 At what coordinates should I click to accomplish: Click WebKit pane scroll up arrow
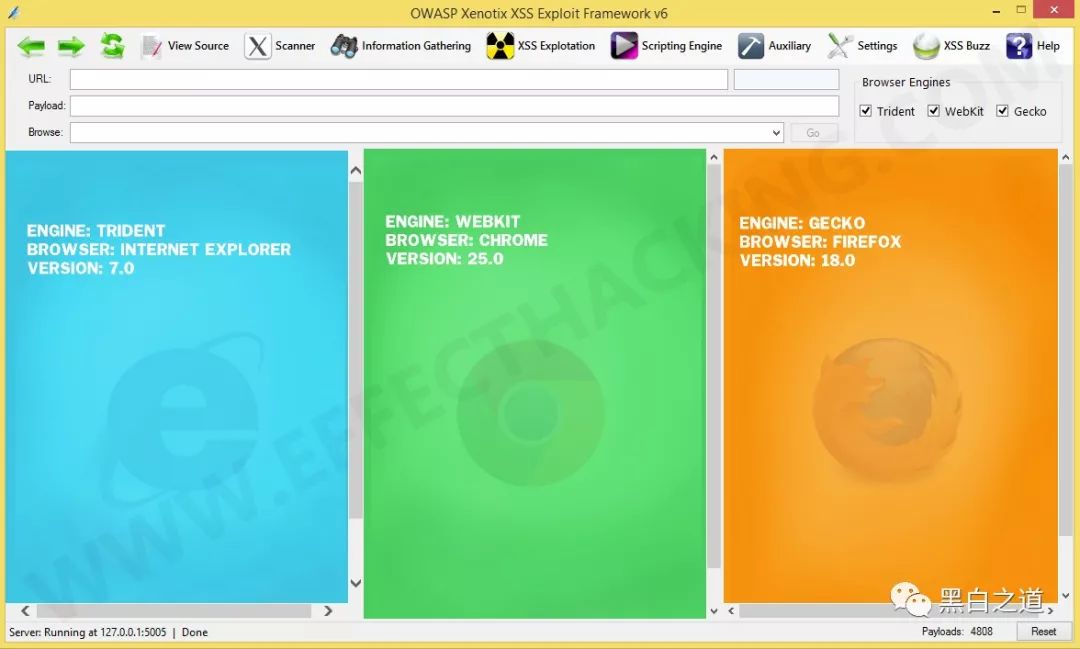point(714,157)
